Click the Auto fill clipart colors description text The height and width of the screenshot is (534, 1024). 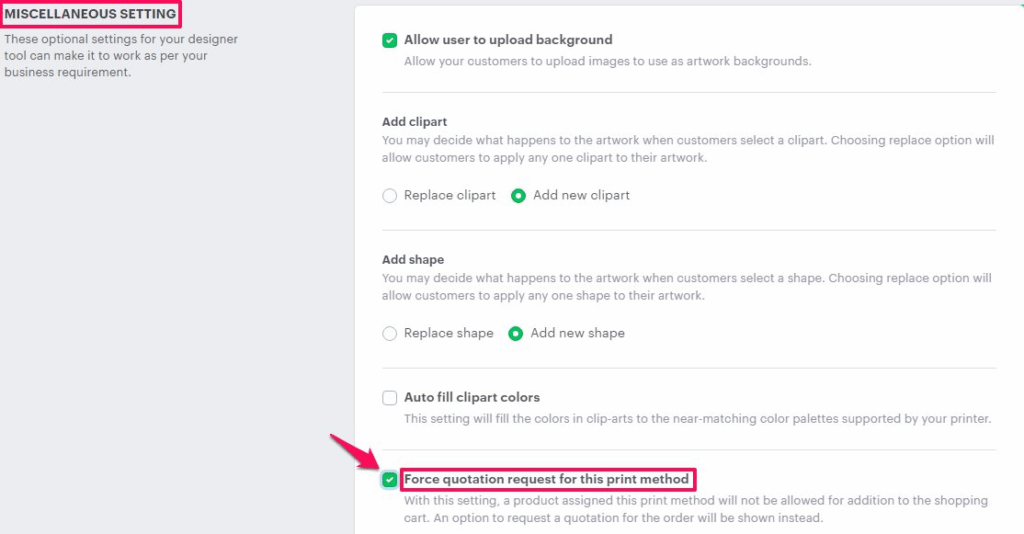pos(697,419)
